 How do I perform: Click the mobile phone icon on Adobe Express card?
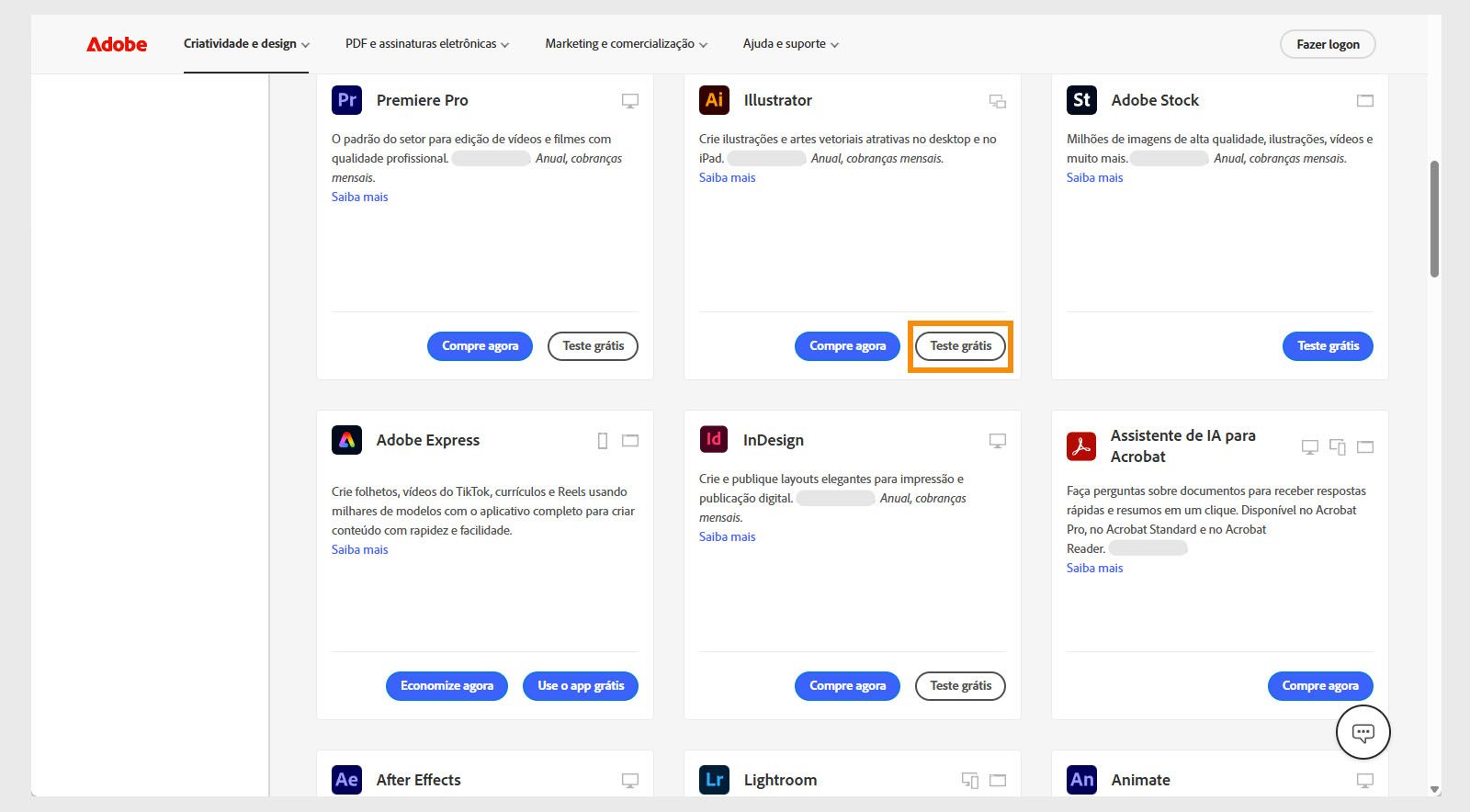603,441
